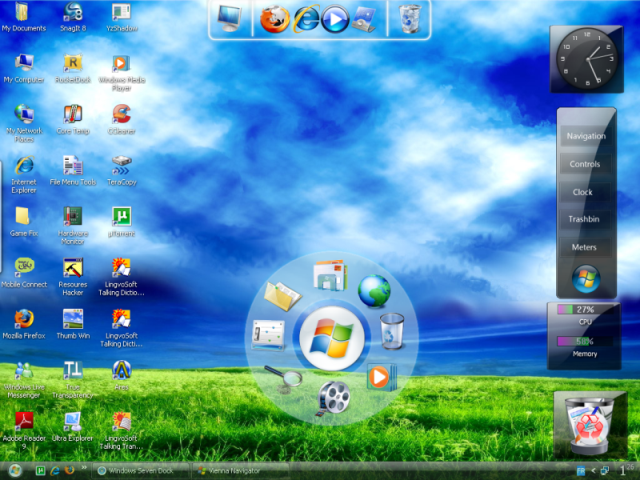
Task: Open LingvoSoft Talking Tran... icon
Action: coord(122,431)
